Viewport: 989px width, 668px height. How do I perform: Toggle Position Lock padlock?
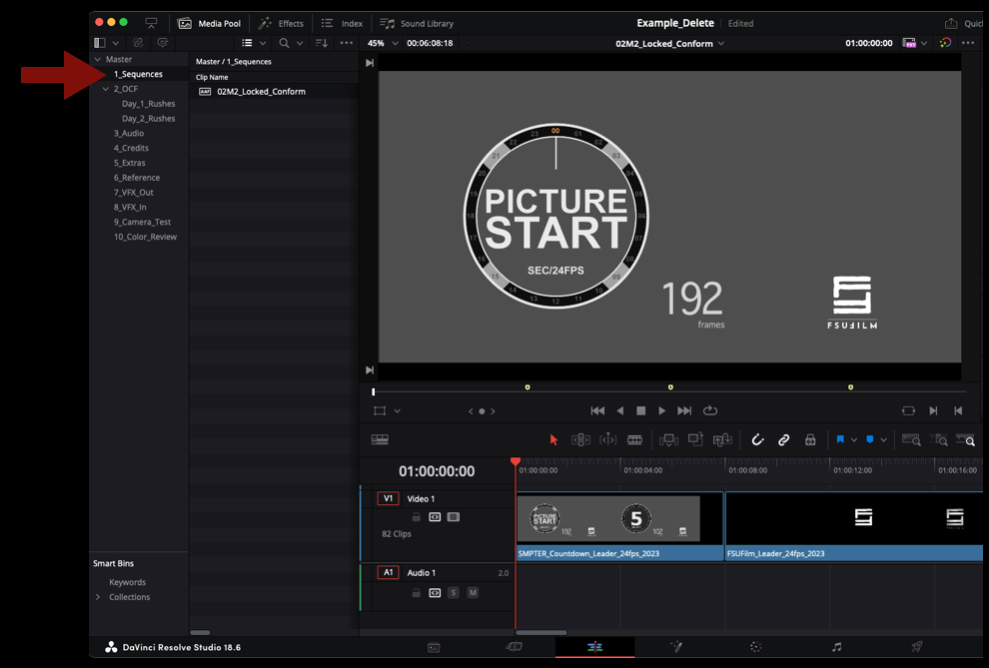coord(810,440)
